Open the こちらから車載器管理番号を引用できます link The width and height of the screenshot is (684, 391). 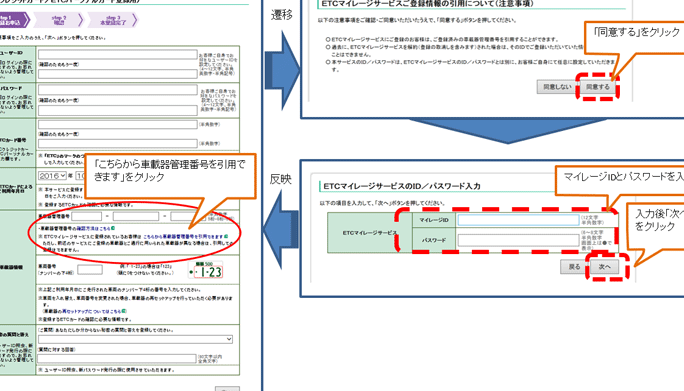183,237
